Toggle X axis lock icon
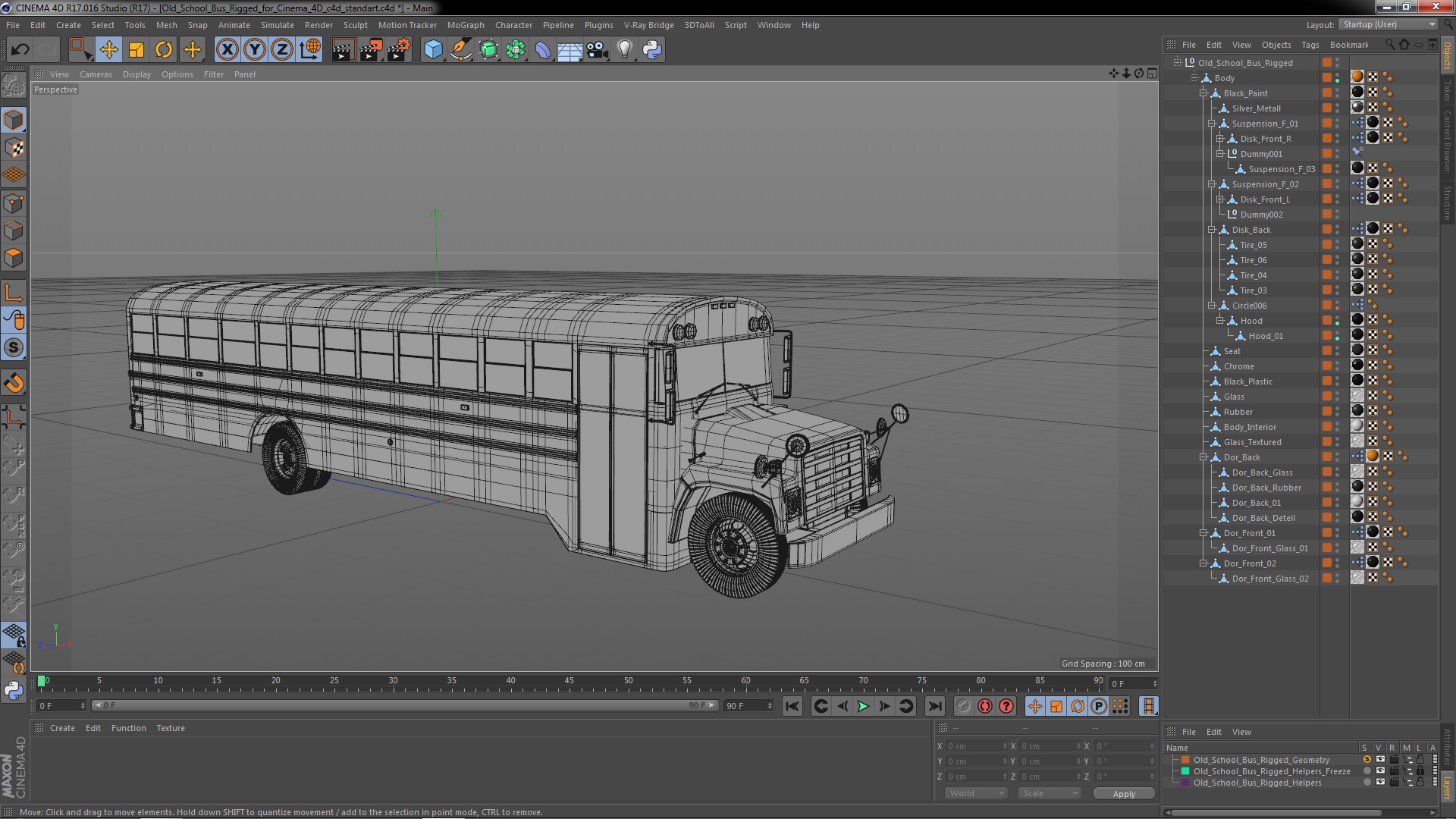 click(x=227, y=50)
